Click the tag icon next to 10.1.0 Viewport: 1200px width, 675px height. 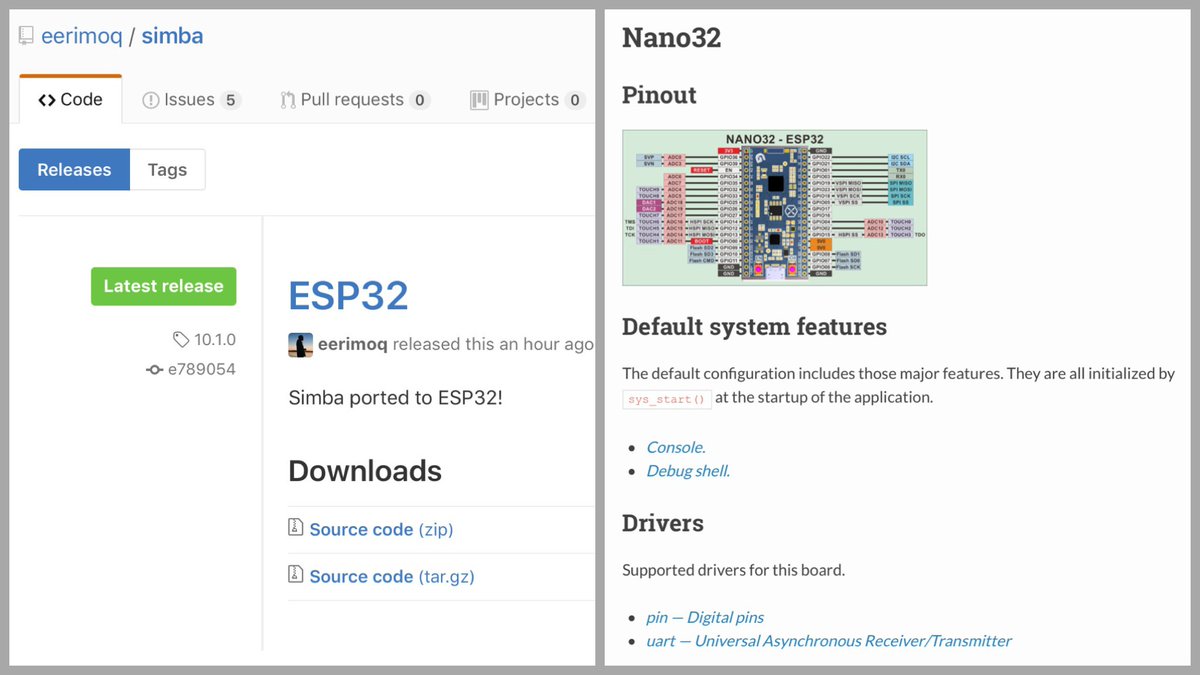[x=180, y=339]
